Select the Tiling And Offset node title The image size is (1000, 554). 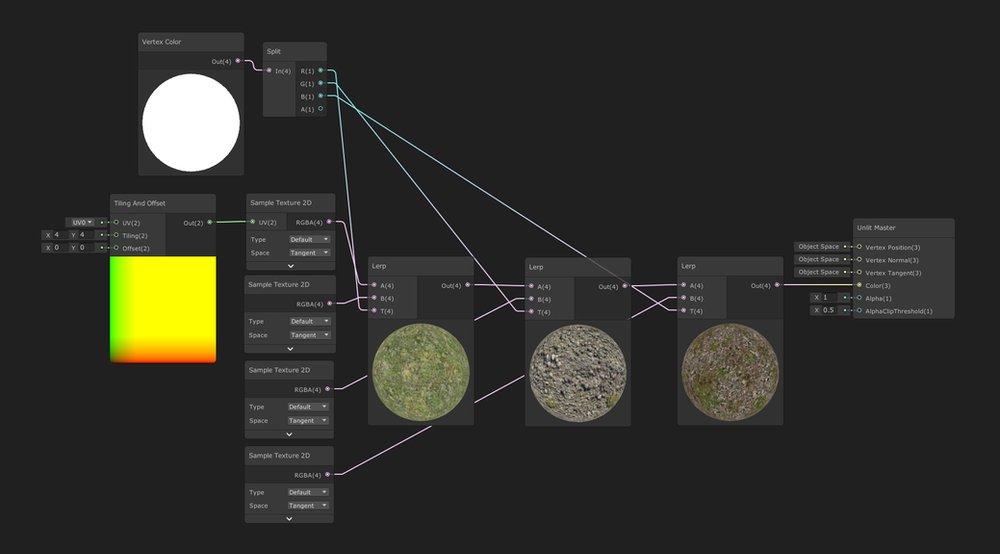[x=140, y=203]
